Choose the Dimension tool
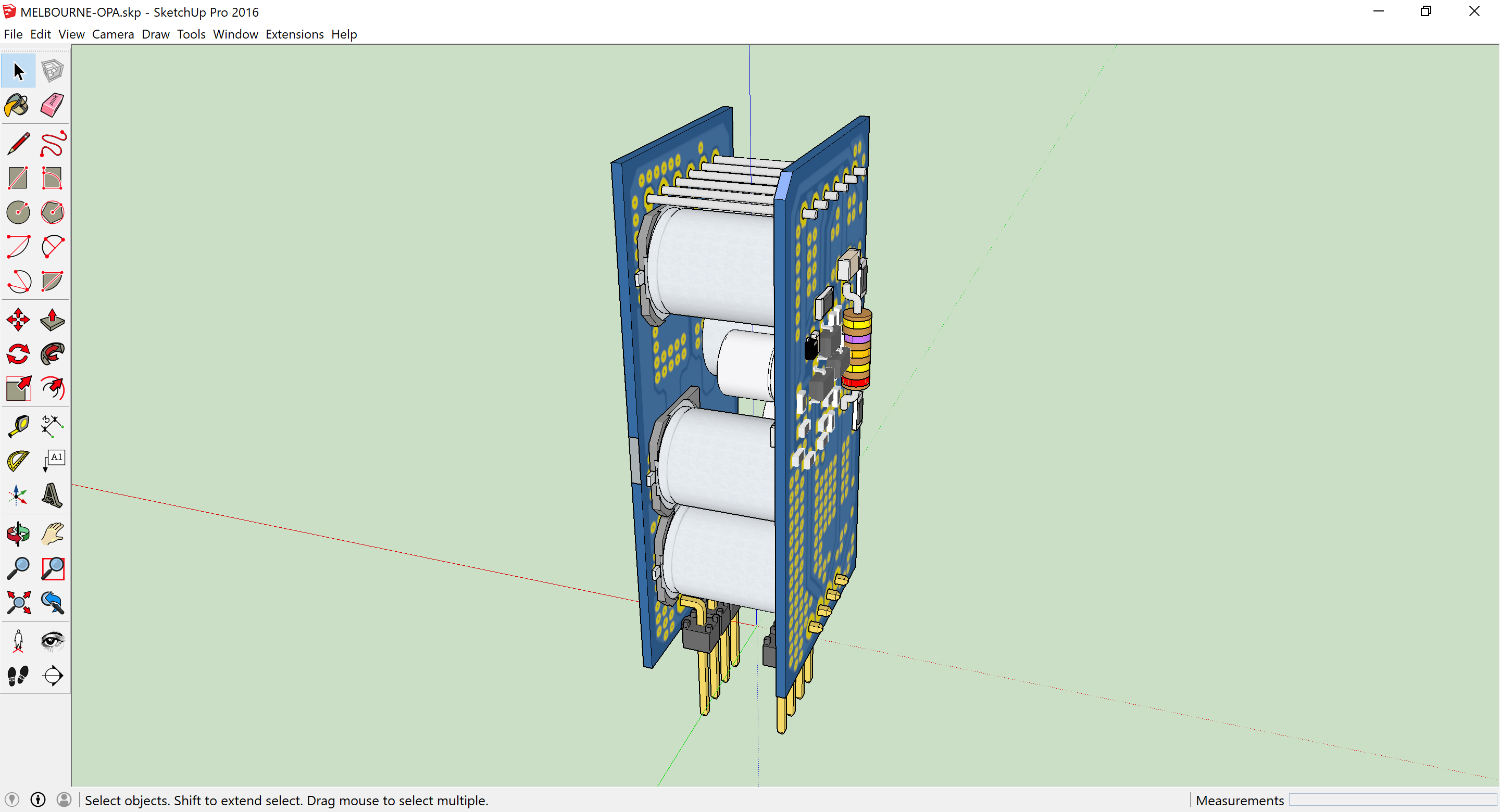 pos(53,427)
